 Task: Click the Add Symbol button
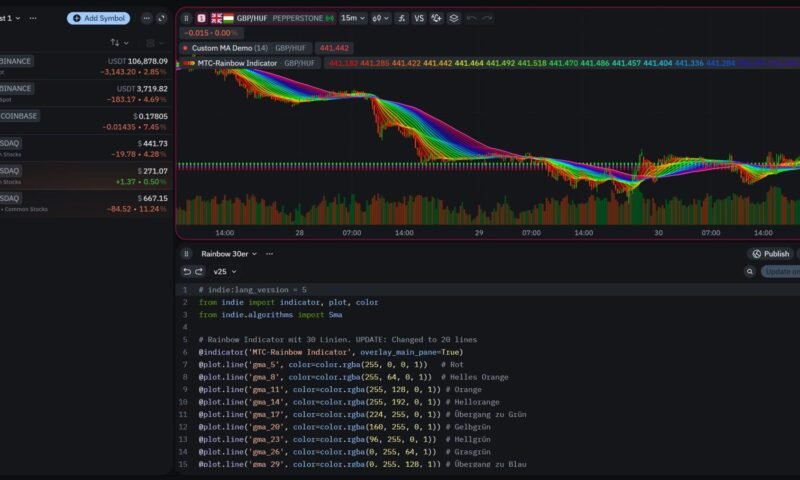(x=98, y=18)
